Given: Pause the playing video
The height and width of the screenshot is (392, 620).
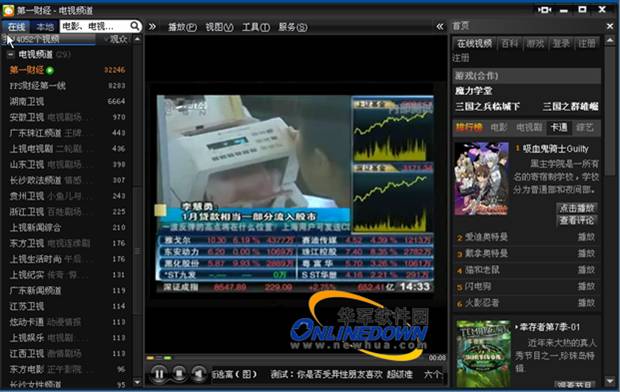Looking at the screenshot, I should click(x=159, y=373).
